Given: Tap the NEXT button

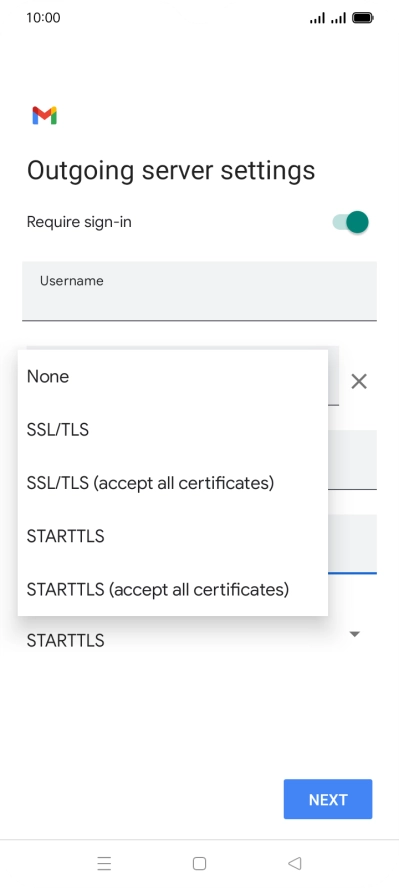Looking at the screenshot, I should click(x=328, y=799).
